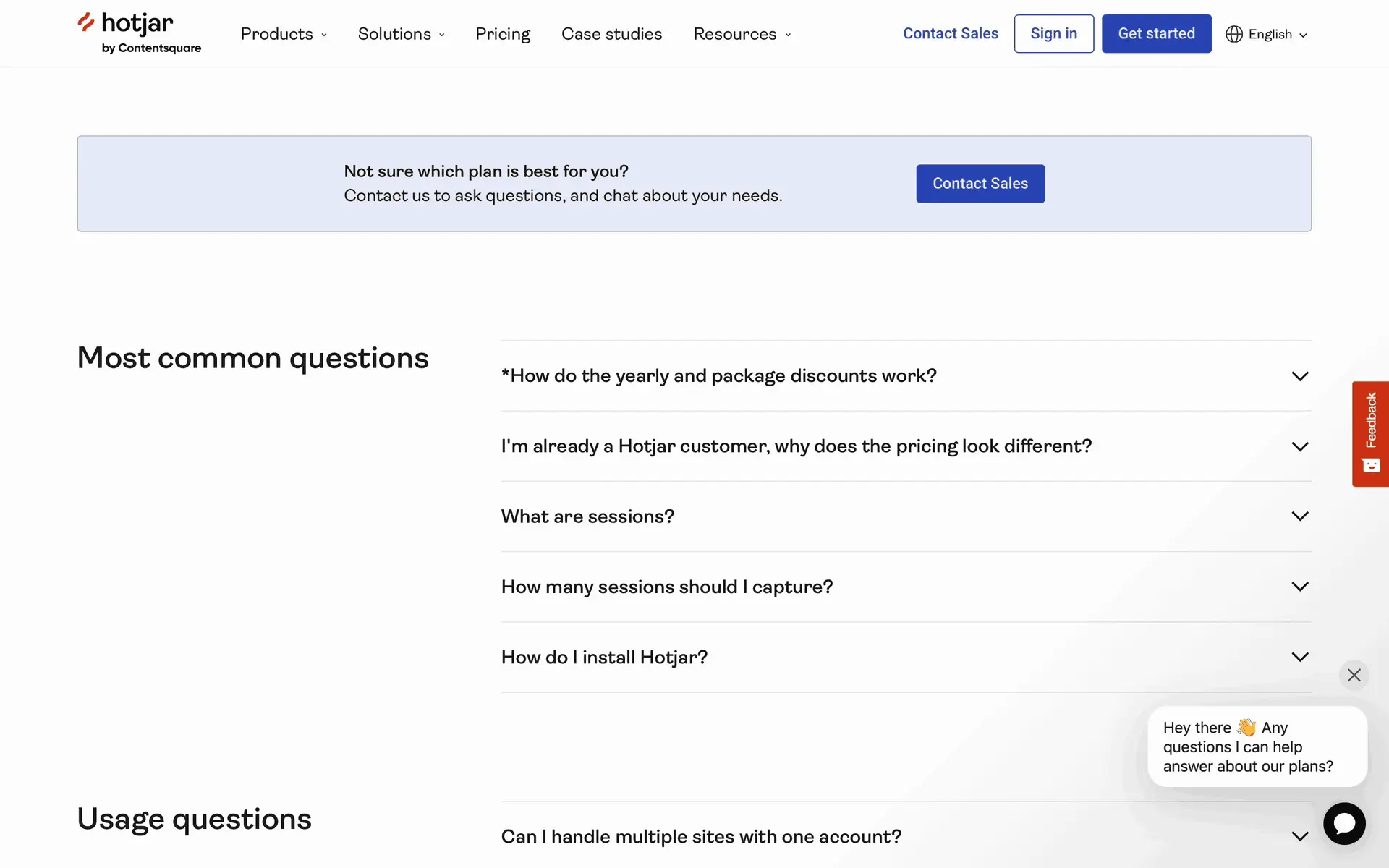The image size is (1389, 868).
Task: Click chevron beside How do I install Hotjar
Action: point(1299,657)
